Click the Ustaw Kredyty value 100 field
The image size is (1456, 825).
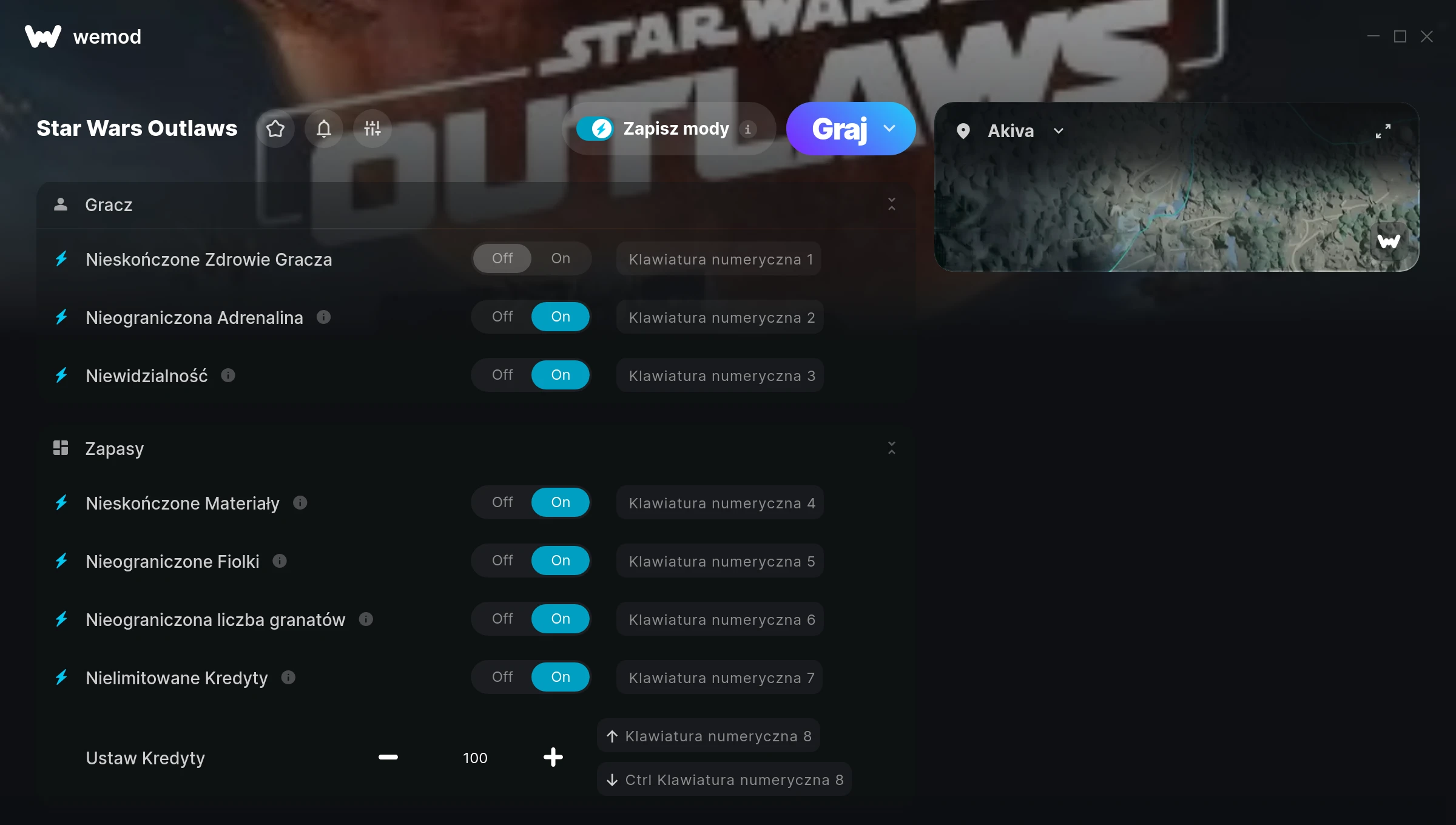[x=475, y=758]
